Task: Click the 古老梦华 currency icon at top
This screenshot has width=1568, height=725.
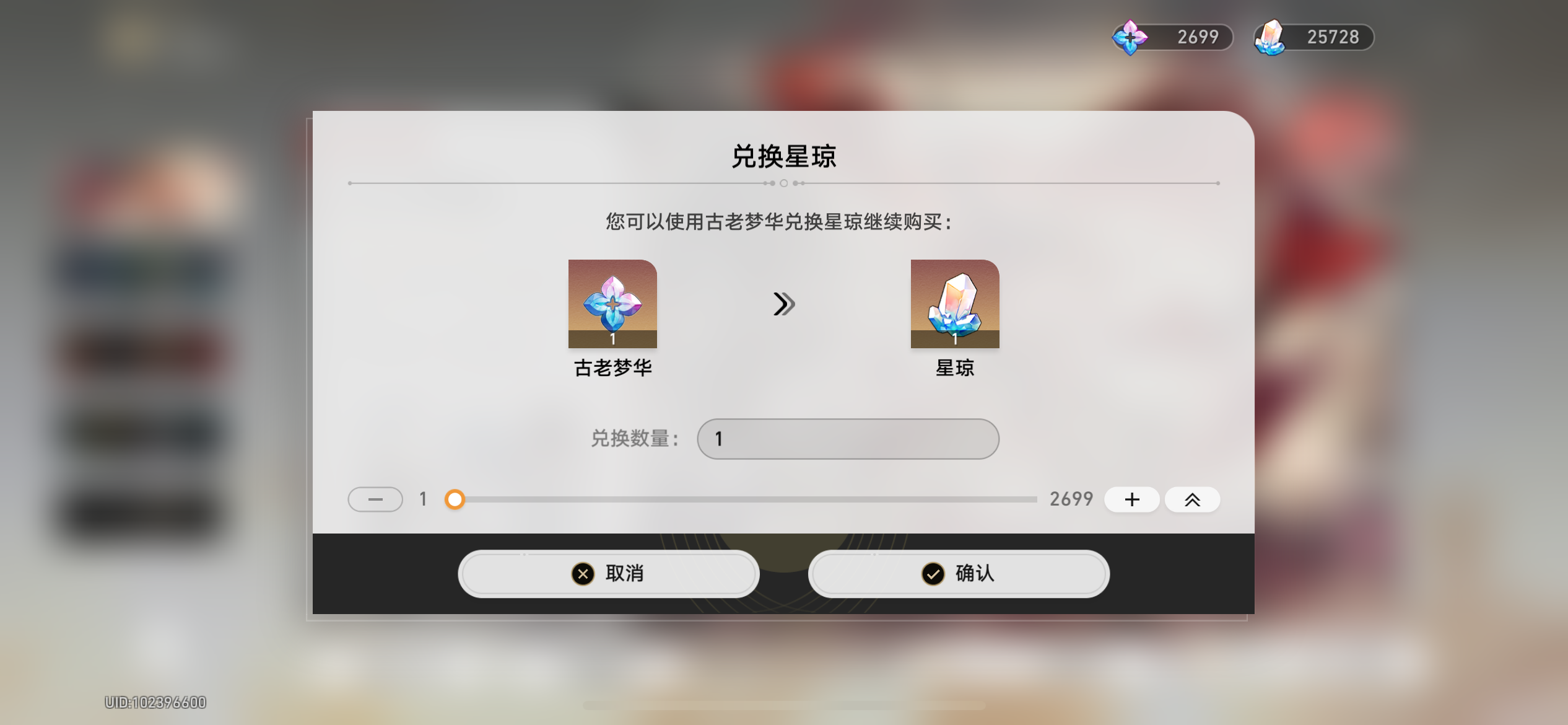Action: [x=1130, y=37]
